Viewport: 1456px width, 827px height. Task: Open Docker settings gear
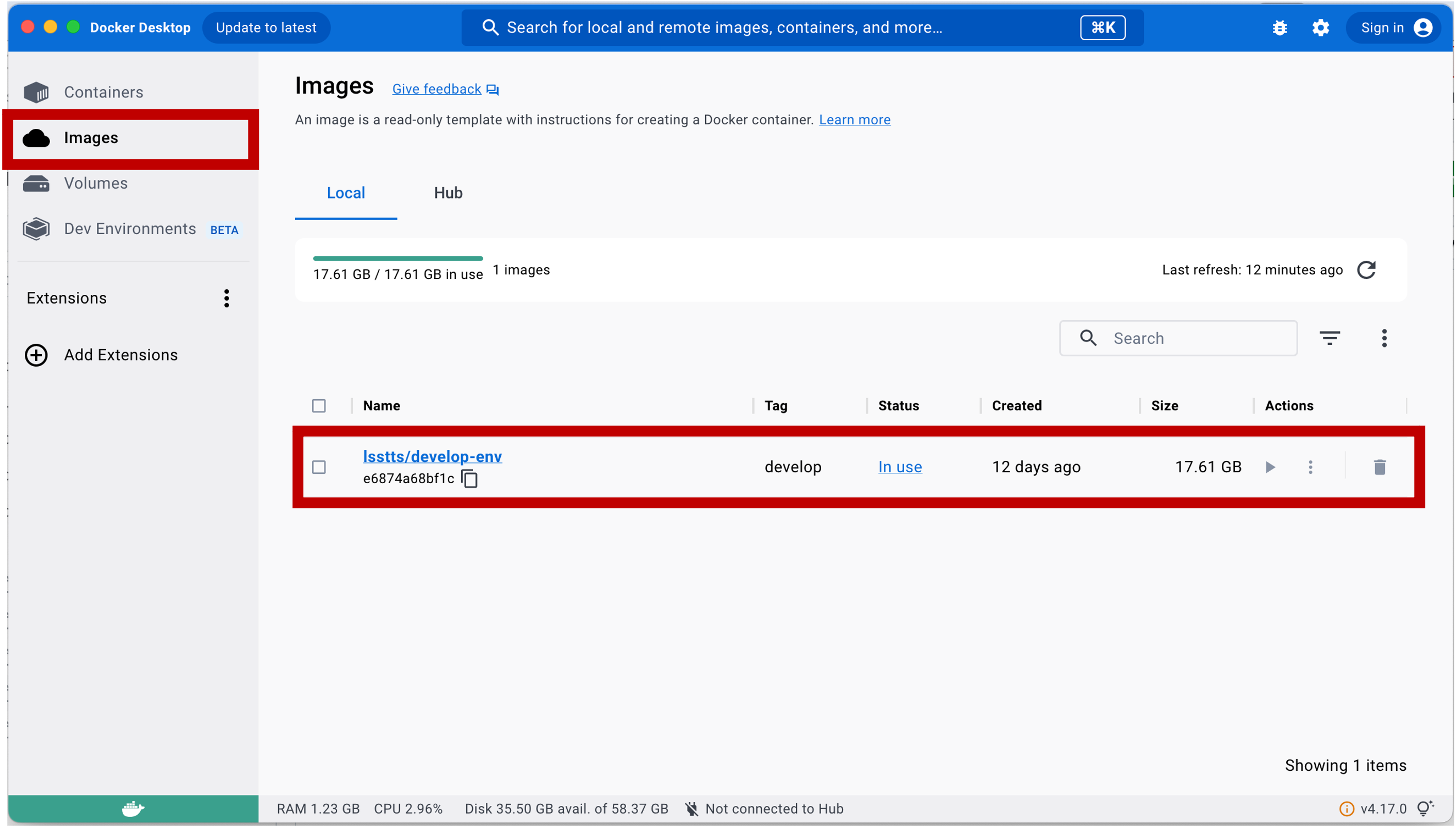(x=1320, y=28)
